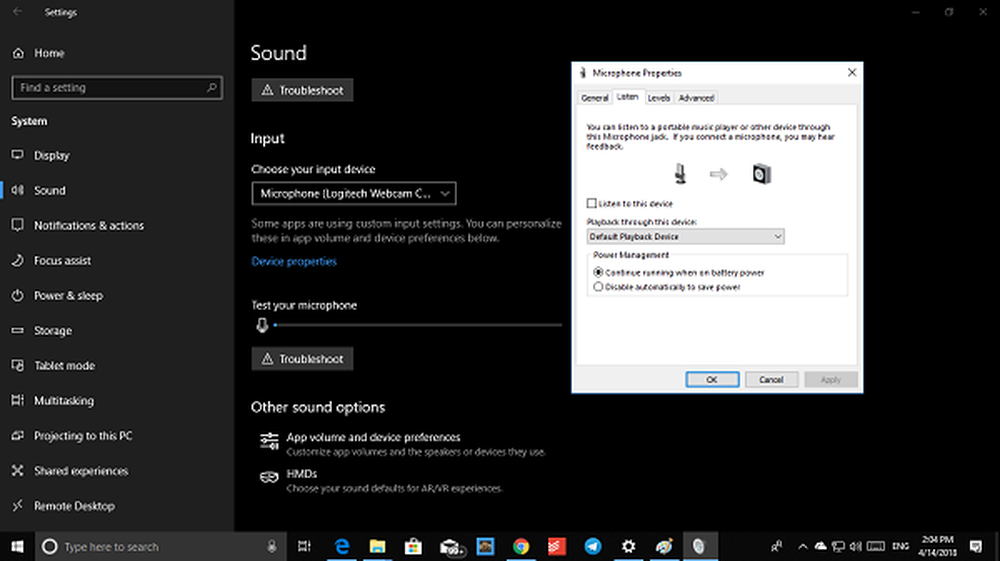
Task: Click Projecting to this PC icon
Action: tap(17, 435)
